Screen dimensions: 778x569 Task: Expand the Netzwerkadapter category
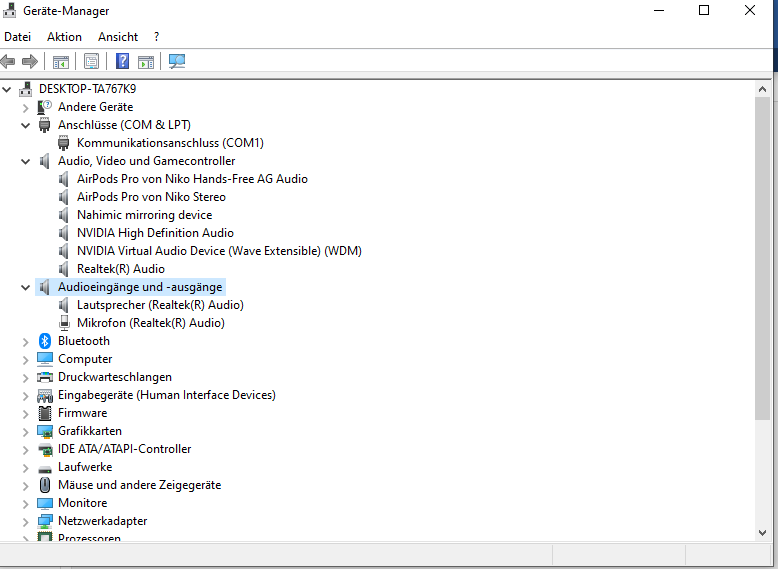tap(26, 522)
